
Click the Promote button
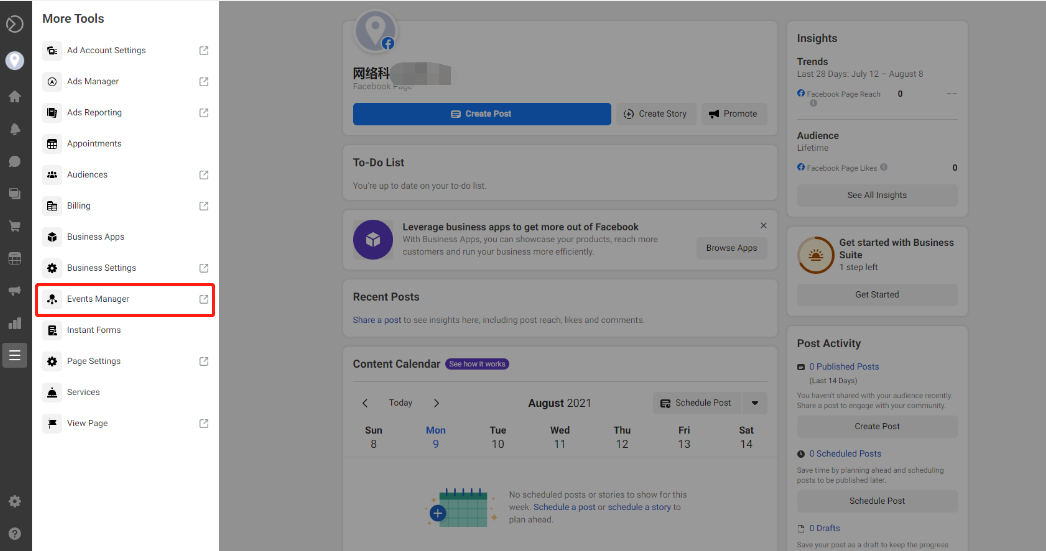pyautogui.click(x=734, y=114)
